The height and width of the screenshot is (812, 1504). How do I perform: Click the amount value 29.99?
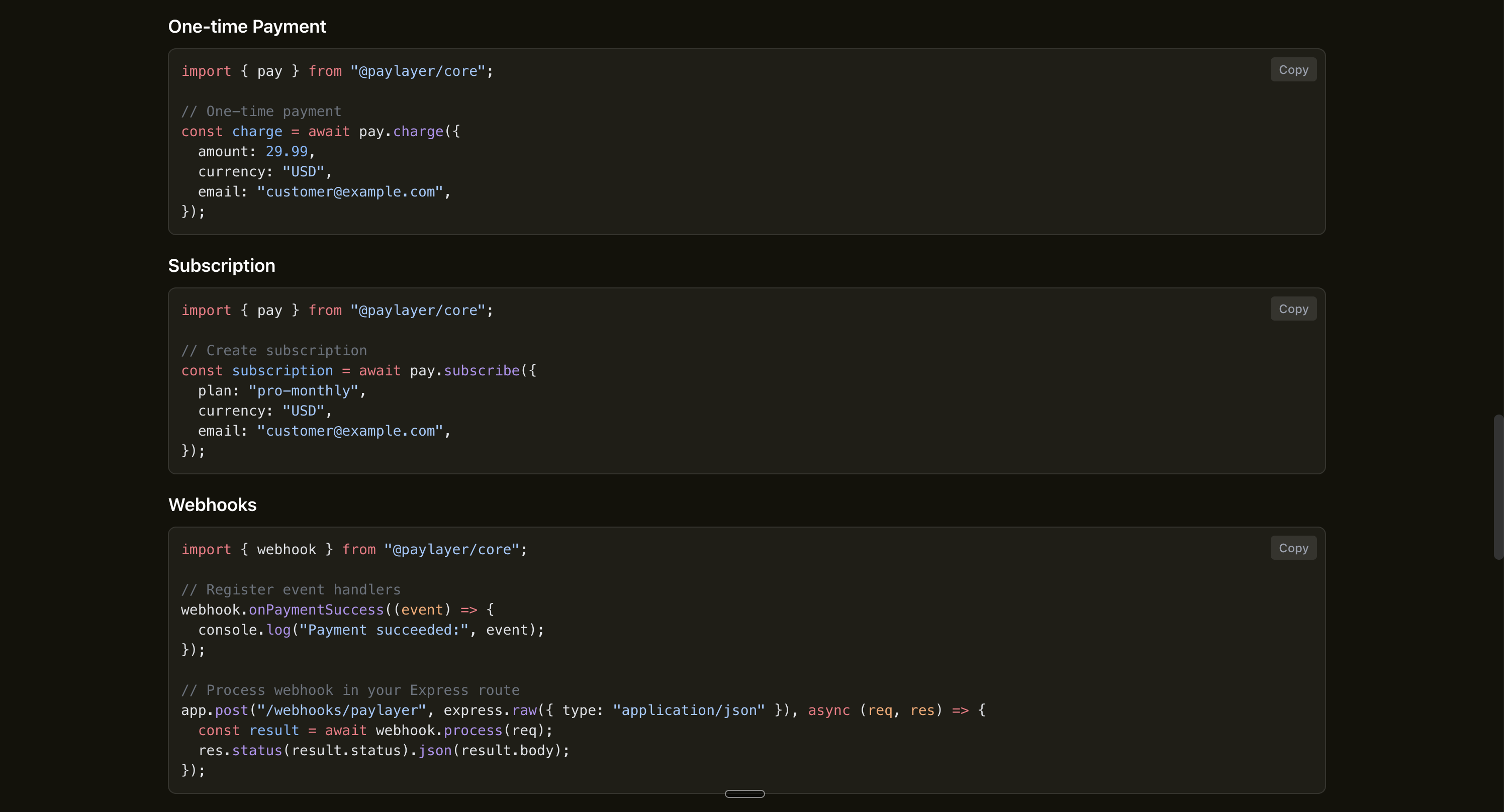pyautogui.click(x=286, y=152)
